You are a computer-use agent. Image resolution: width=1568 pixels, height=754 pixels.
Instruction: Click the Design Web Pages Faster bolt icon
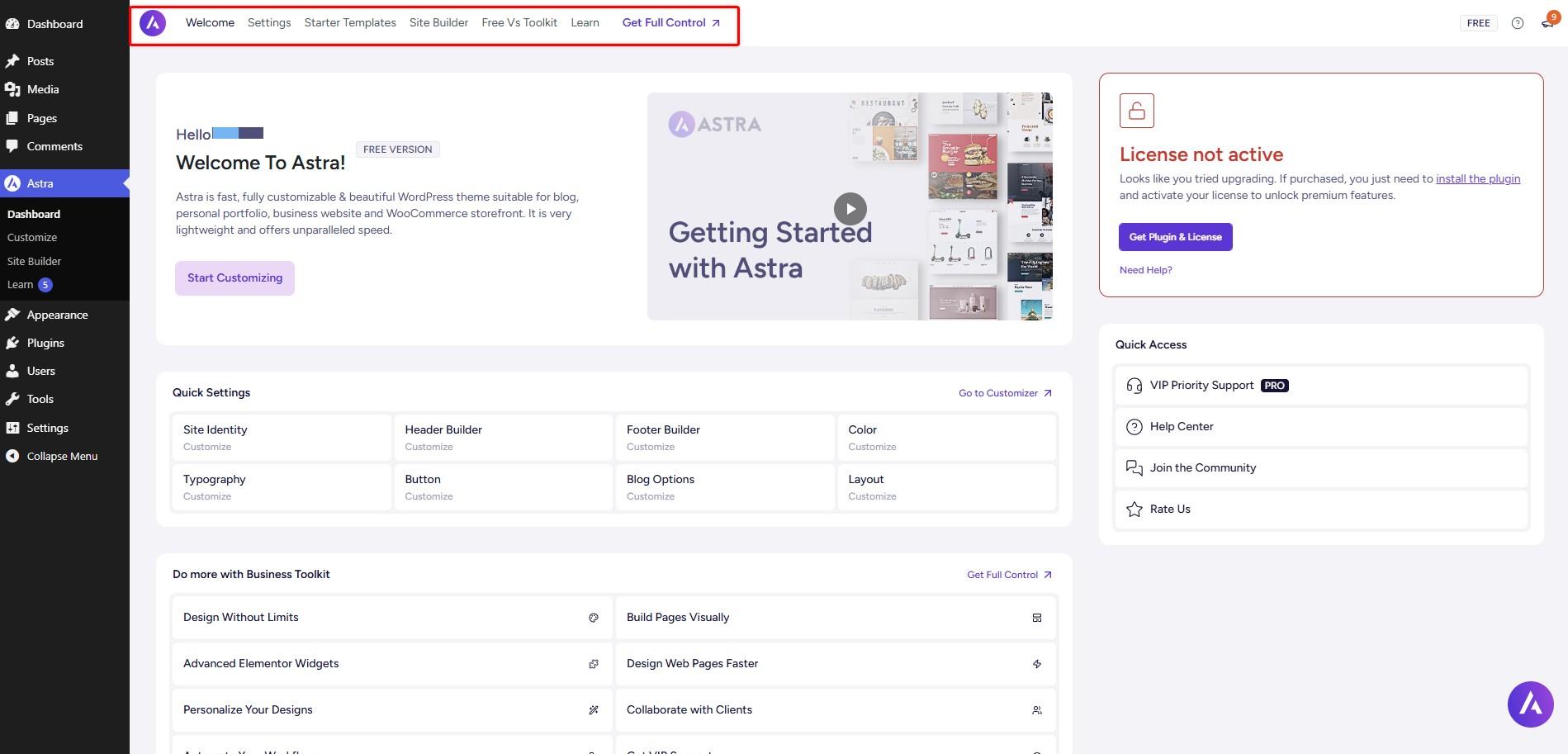tap(1037, 664)
